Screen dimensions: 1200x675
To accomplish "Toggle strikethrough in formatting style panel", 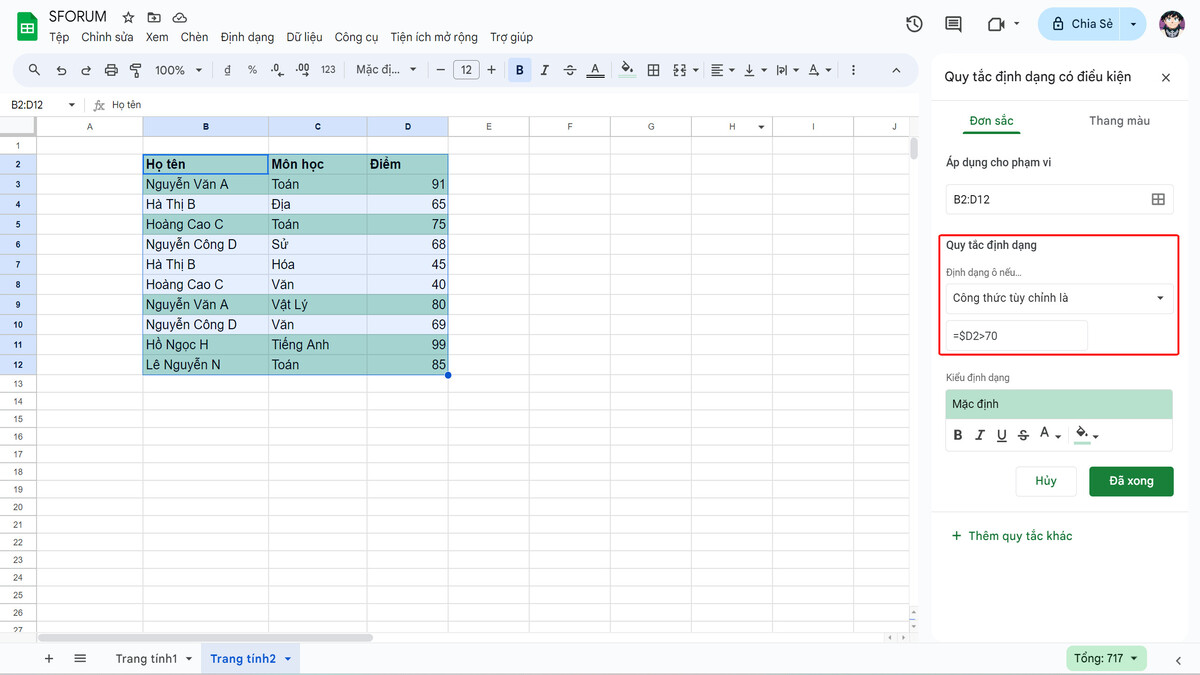I will coord(1023,435).
